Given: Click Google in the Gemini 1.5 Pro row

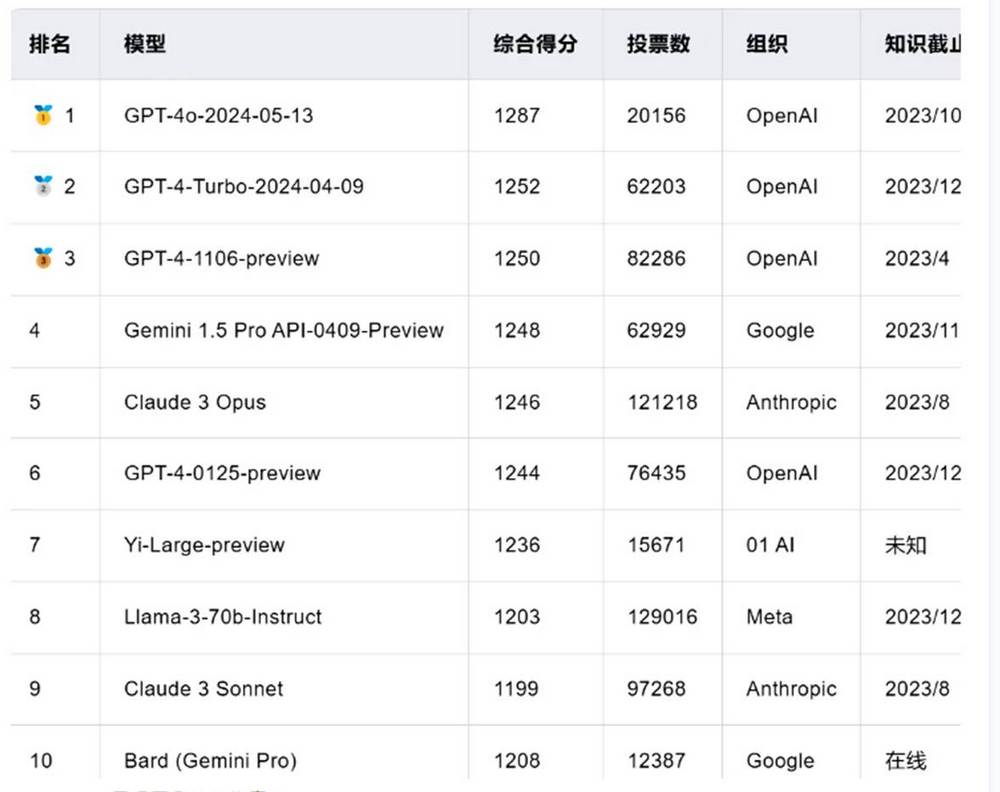Looking at the screenshot, I should (780, 330).
